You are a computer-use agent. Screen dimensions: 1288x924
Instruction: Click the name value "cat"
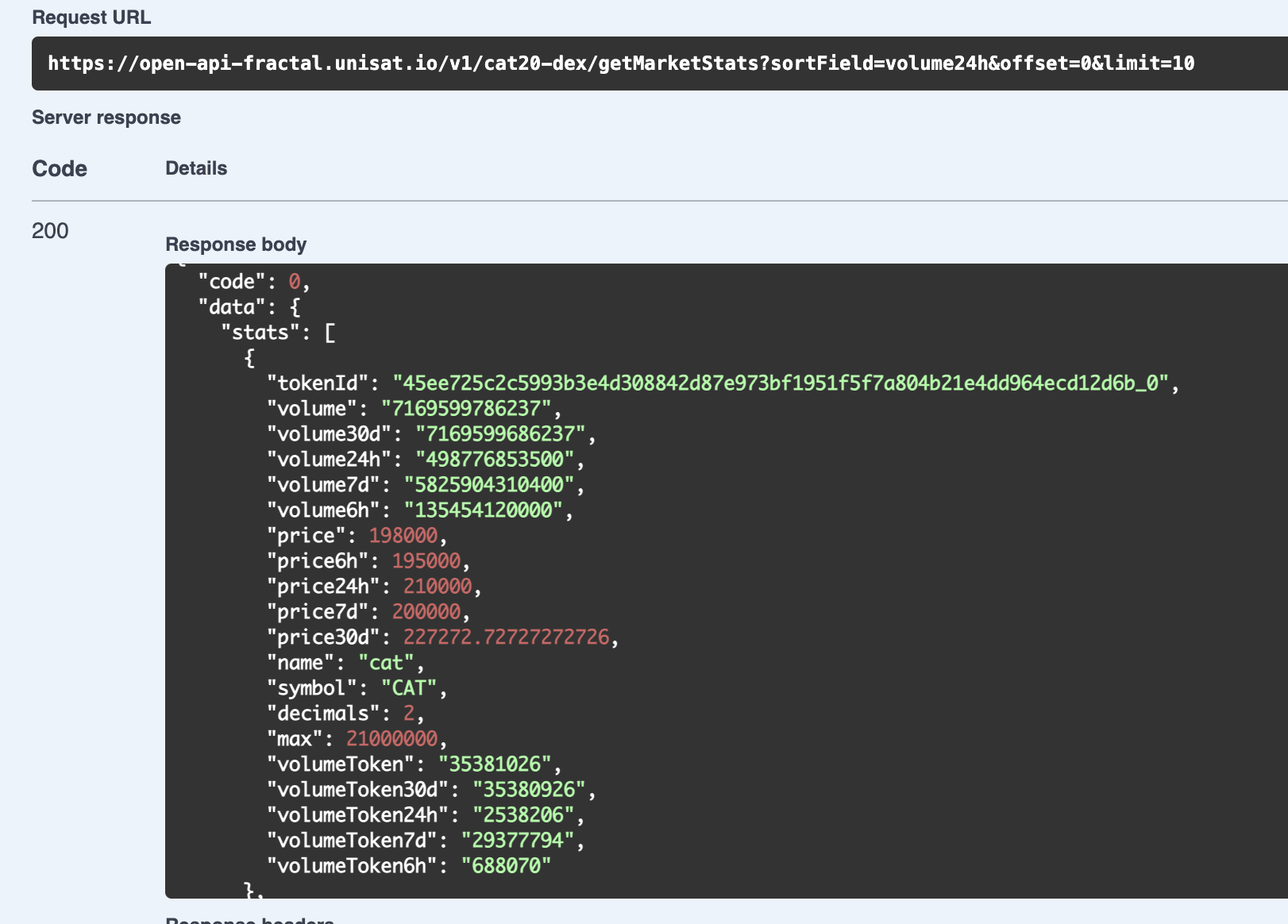[386, 663]
